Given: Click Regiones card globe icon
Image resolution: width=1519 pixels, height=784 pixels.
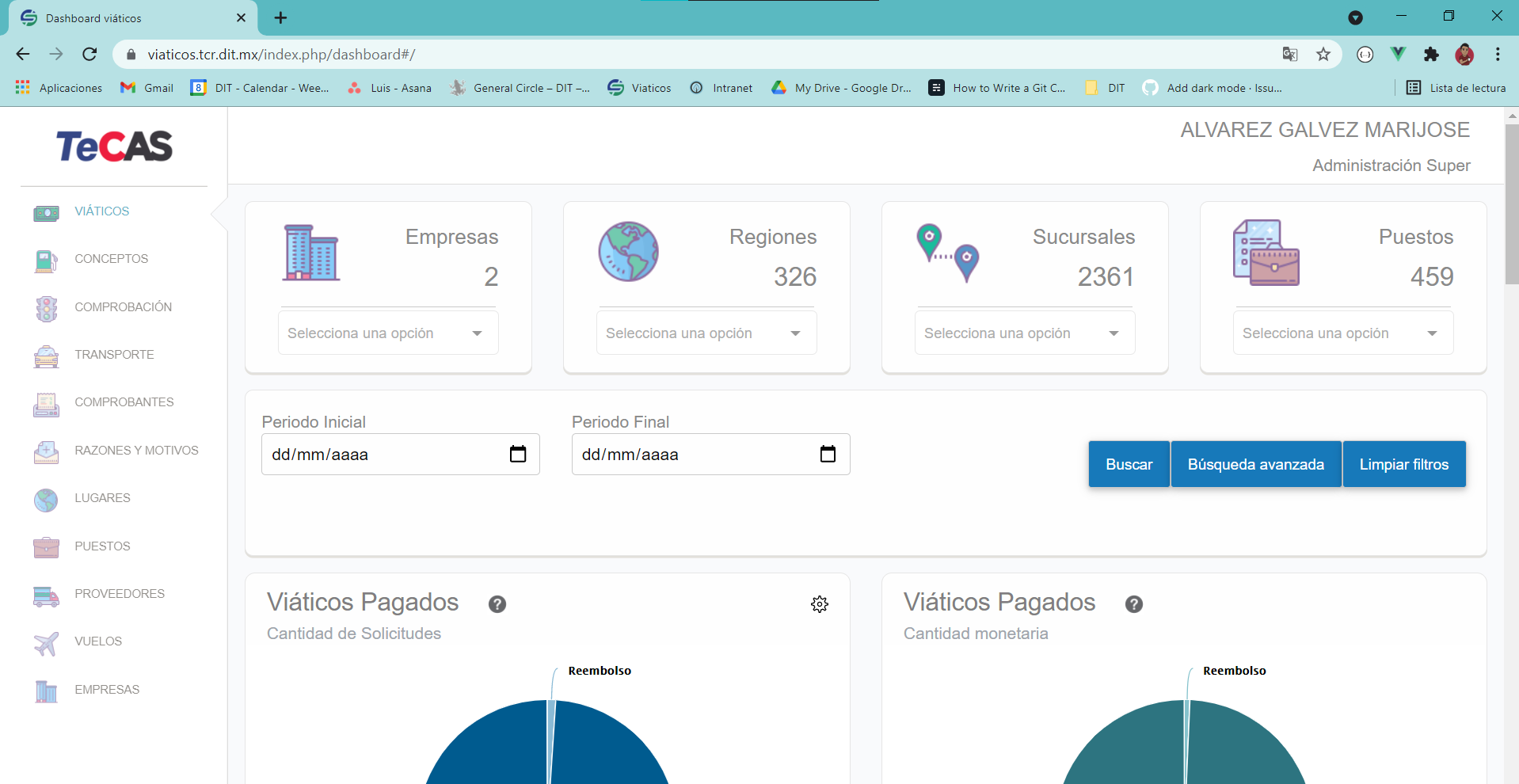Looking at the screenshot, I should (x=629, y=252).
